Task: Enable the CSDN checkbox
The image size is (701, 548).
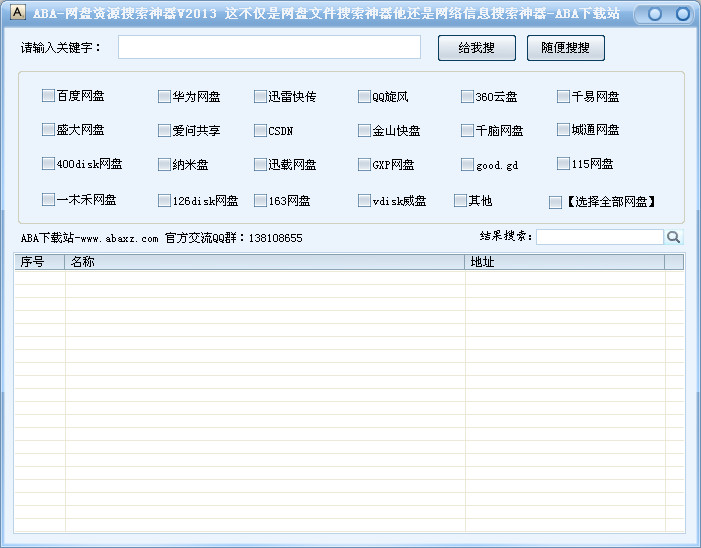Action: (x=260, y=131)
